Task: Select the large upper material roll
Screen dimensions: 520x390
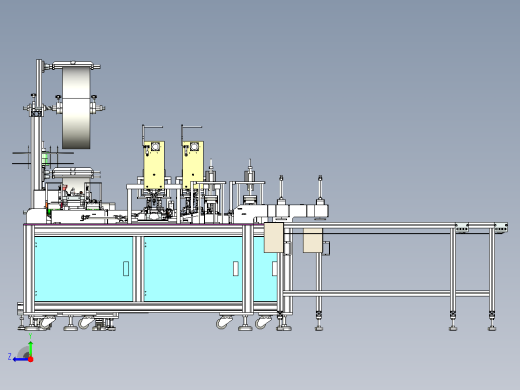Action: tap(76, 107)
